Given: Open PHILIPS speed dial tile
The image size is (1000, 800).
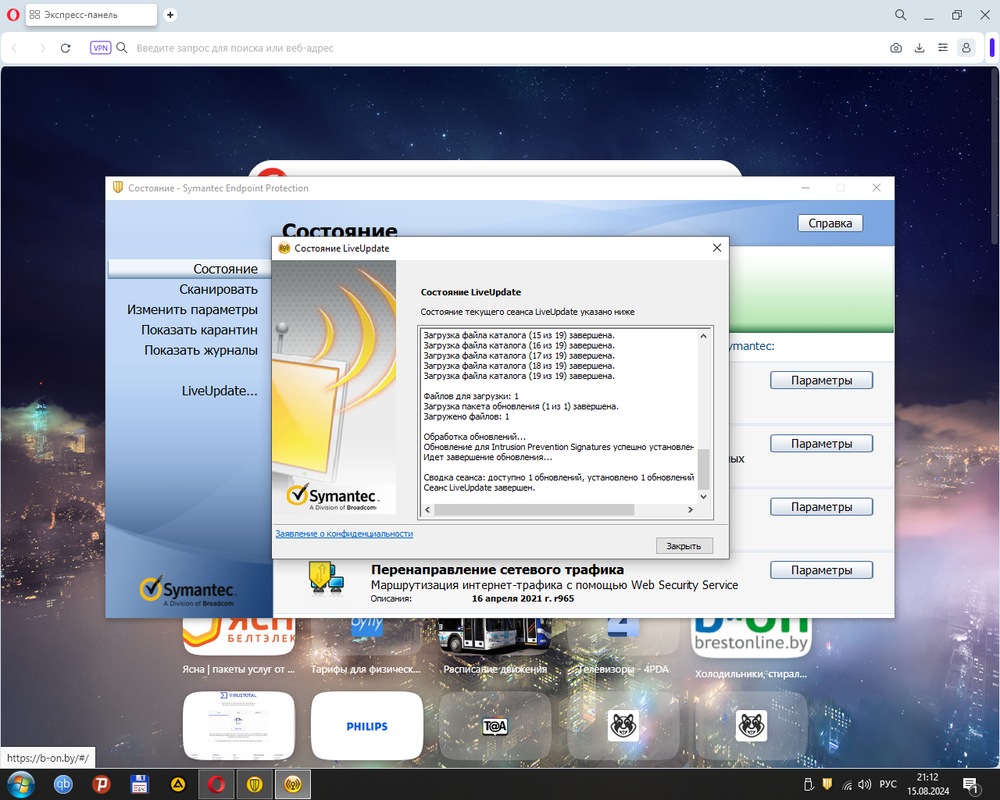Looking at the screenshot, I should (367, 726).
